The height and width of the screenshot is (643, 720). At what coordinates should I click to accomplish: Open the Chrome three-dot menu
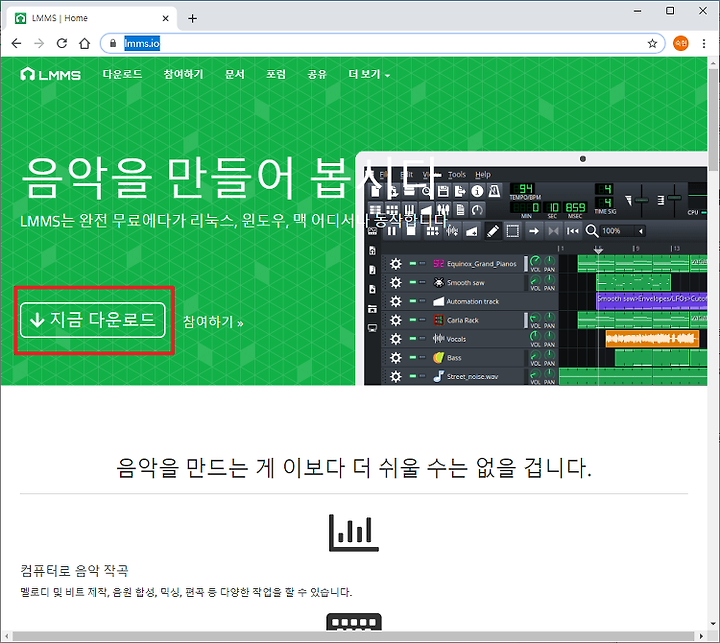pyautogui.click(x=703, y=44)
